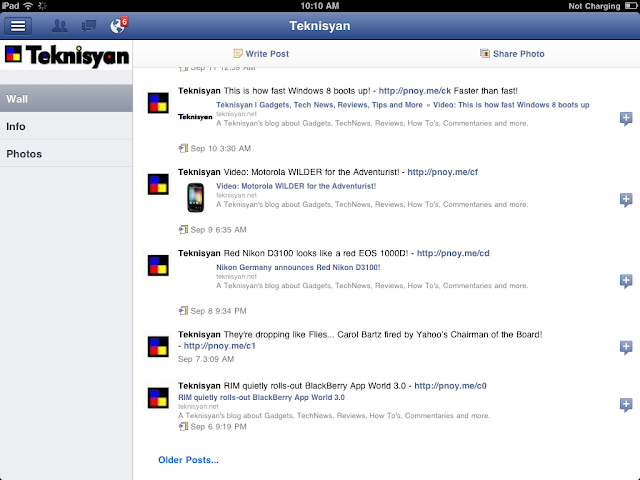Open messages icon in header

pyautogui.click(x=89, y=26)
